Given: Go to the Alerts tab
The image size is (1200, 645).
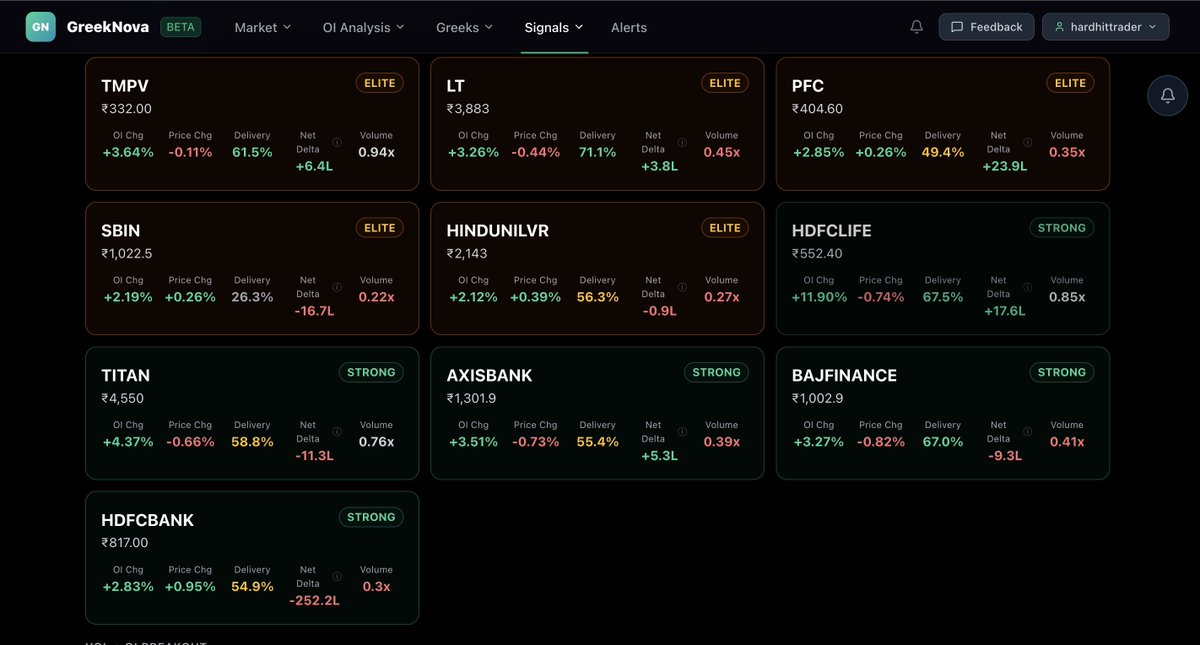Looking at the screenshot, I should point(629,27).
